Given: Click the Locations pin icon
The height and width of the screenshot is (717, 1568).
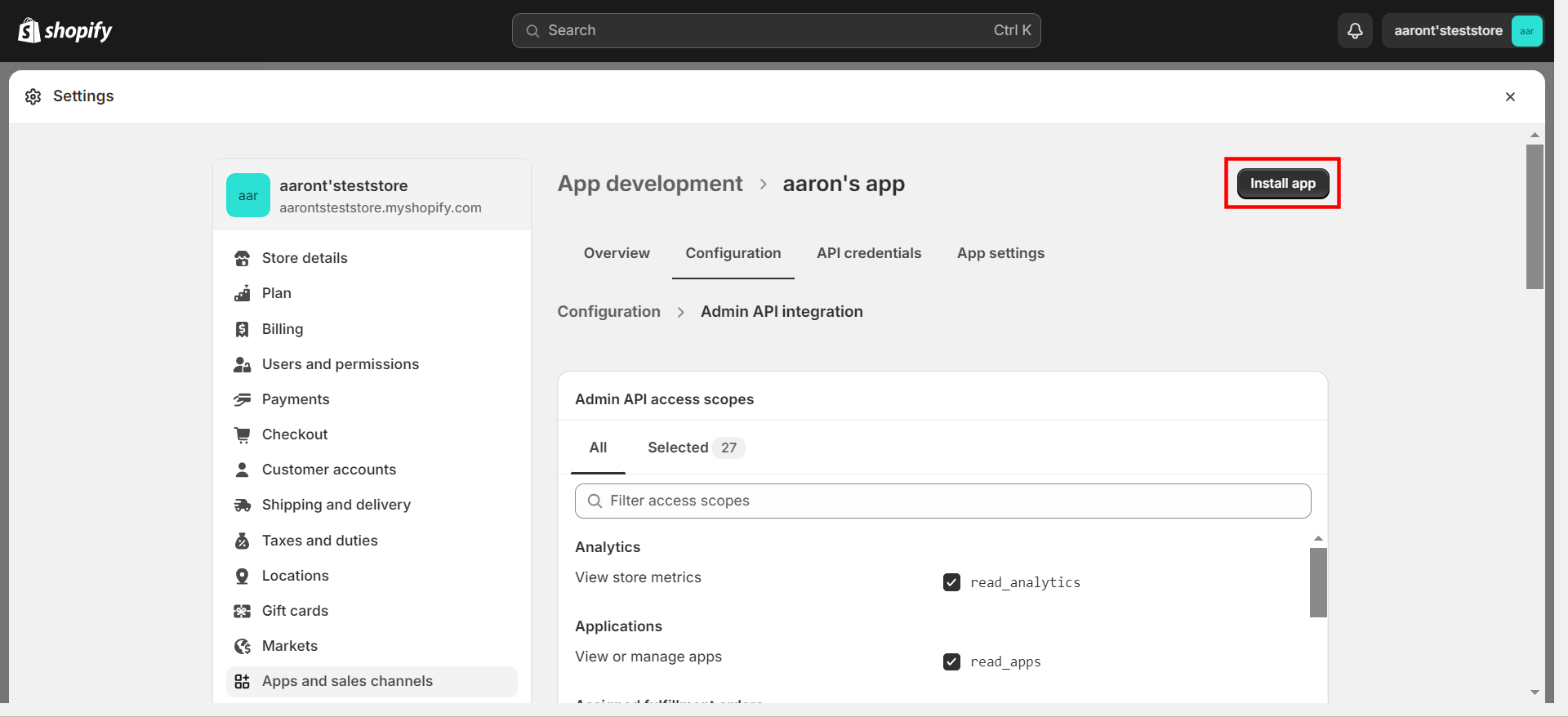Looking at the screenshot, I should 243,576.
